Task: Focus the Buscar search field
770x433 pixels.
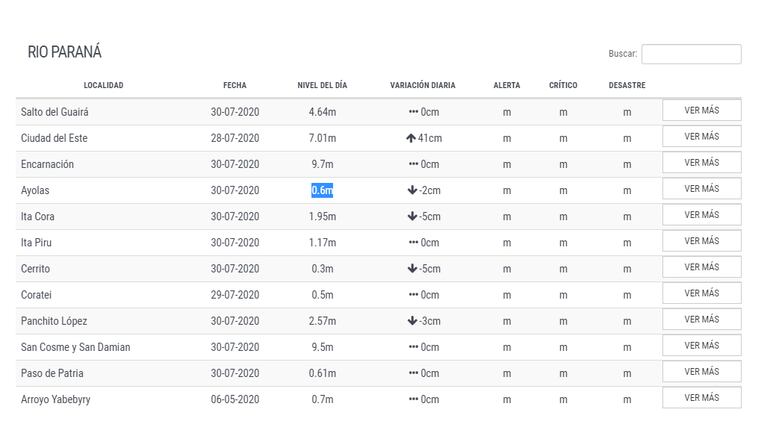Action: tap(691, 54)
